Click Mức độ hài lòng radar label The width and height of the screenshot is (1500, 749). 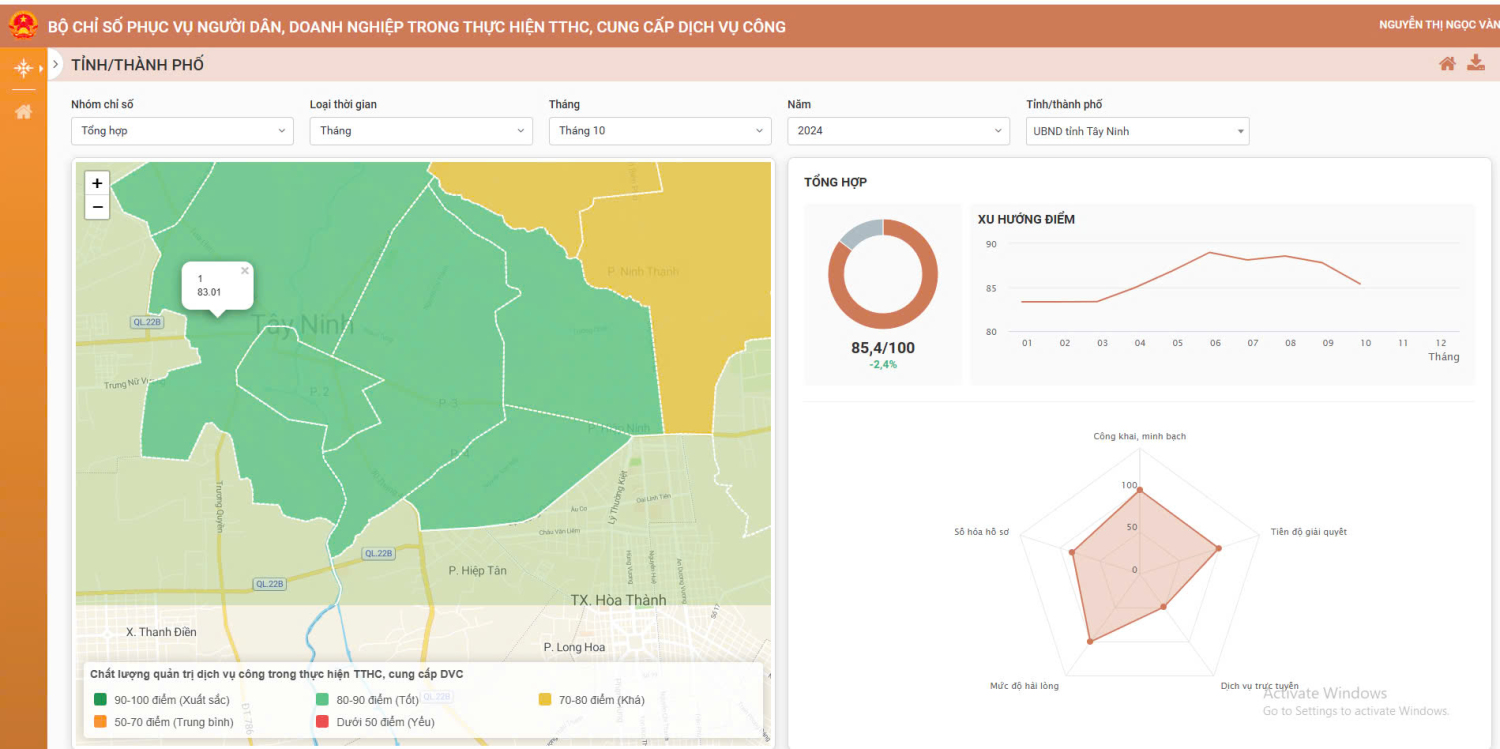[1024, 686]
